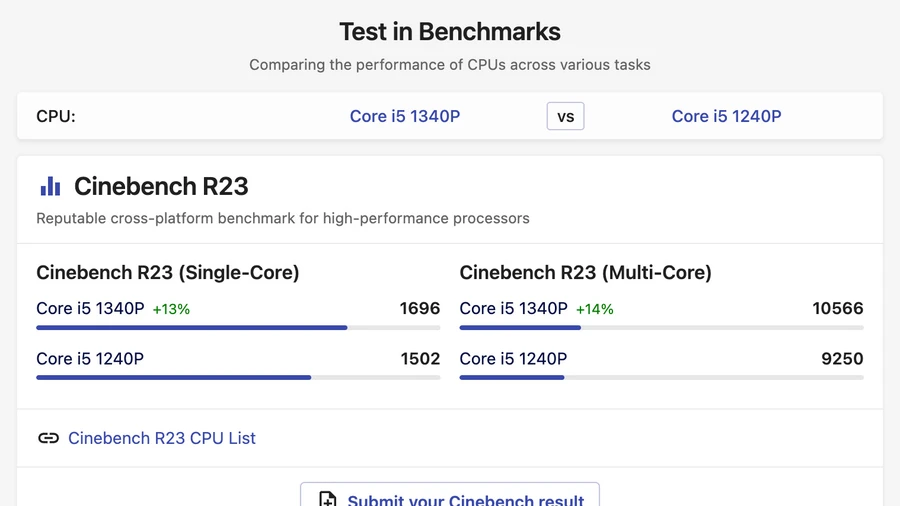
Task: Open the Core i5 1240P link in CPU row
Action: pos(726,116)
